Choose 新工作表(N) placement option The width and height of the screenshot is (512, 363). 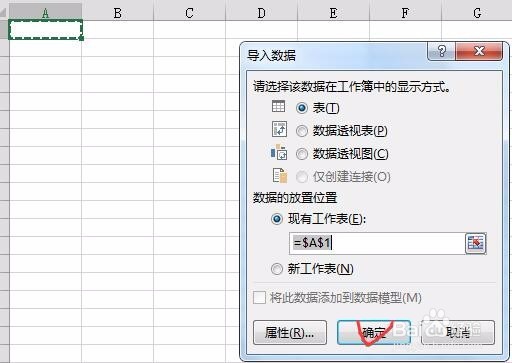[x=277, y=269]
